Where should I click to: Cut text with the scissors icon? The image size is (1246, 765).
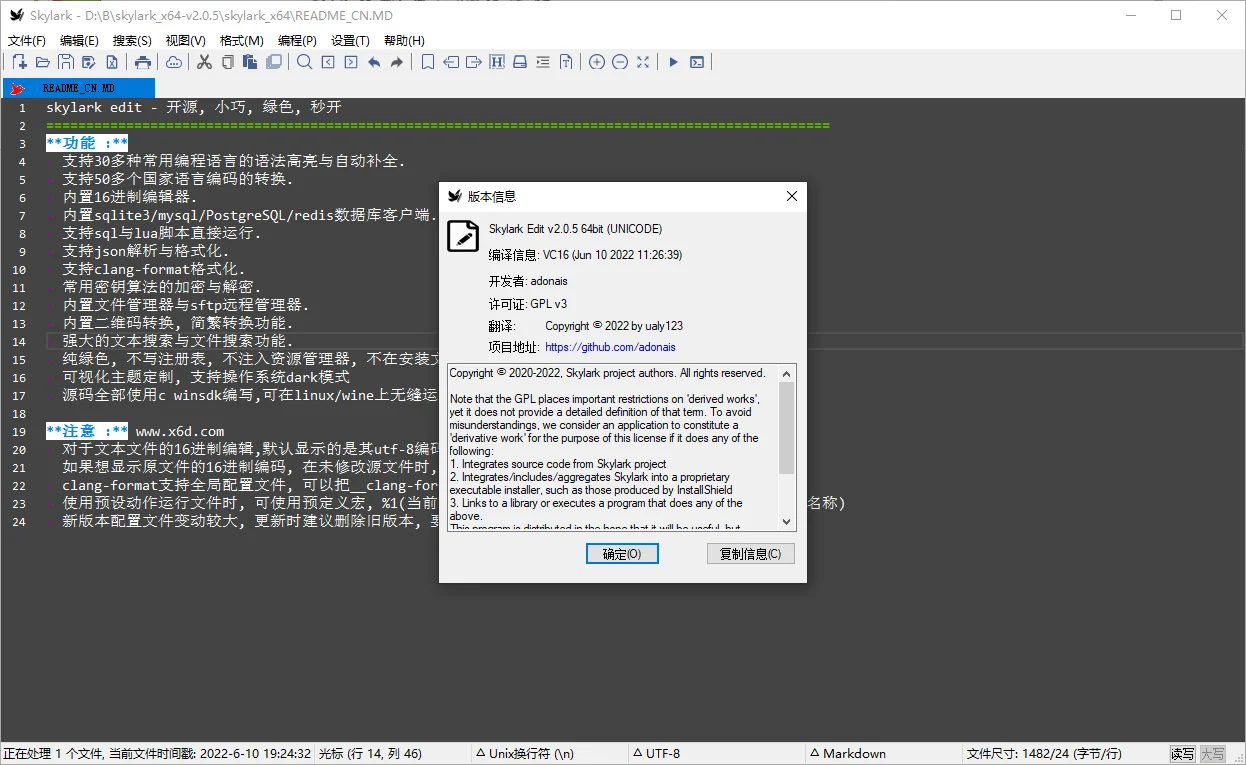point(204,61)
